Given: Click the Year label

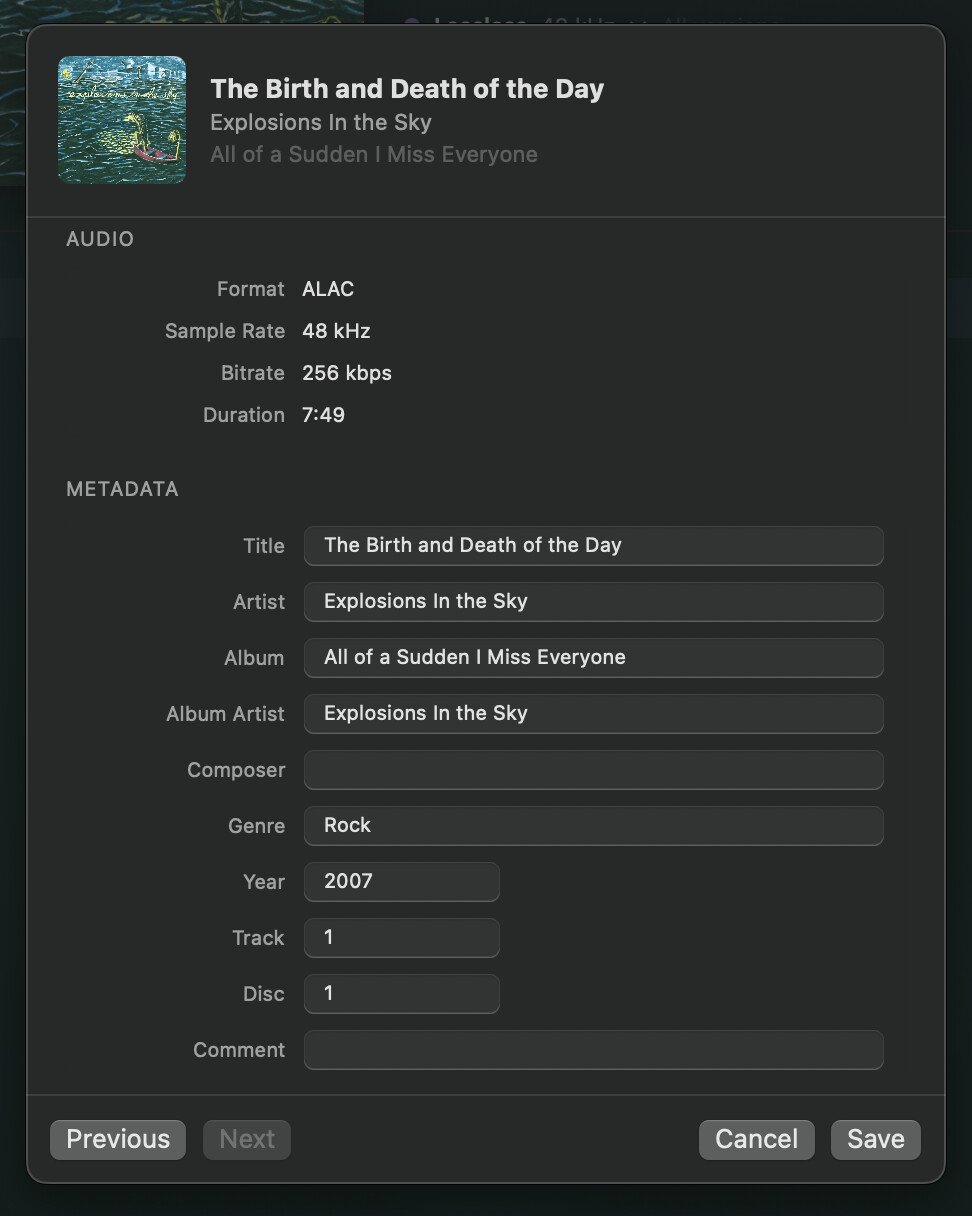Looking at the screenshot, I should (x=264, y=882).
